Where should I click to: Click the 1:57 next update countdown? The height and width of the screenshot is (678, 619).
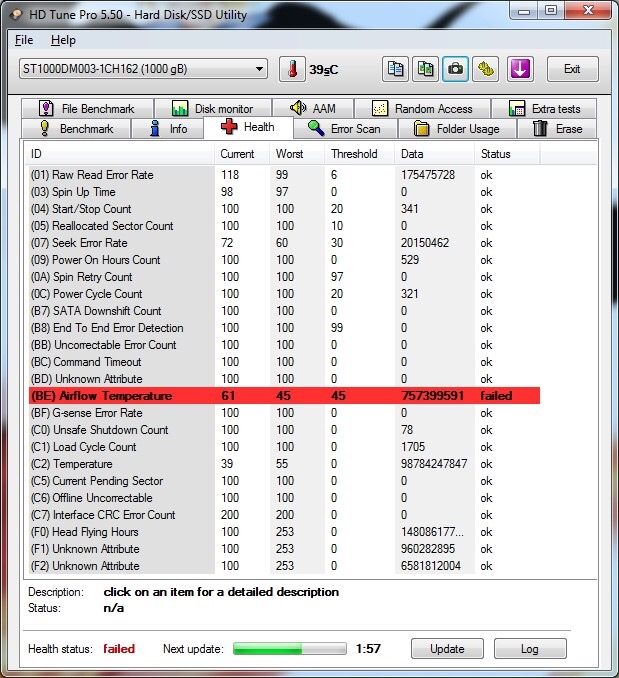click(x=368, y=649)
